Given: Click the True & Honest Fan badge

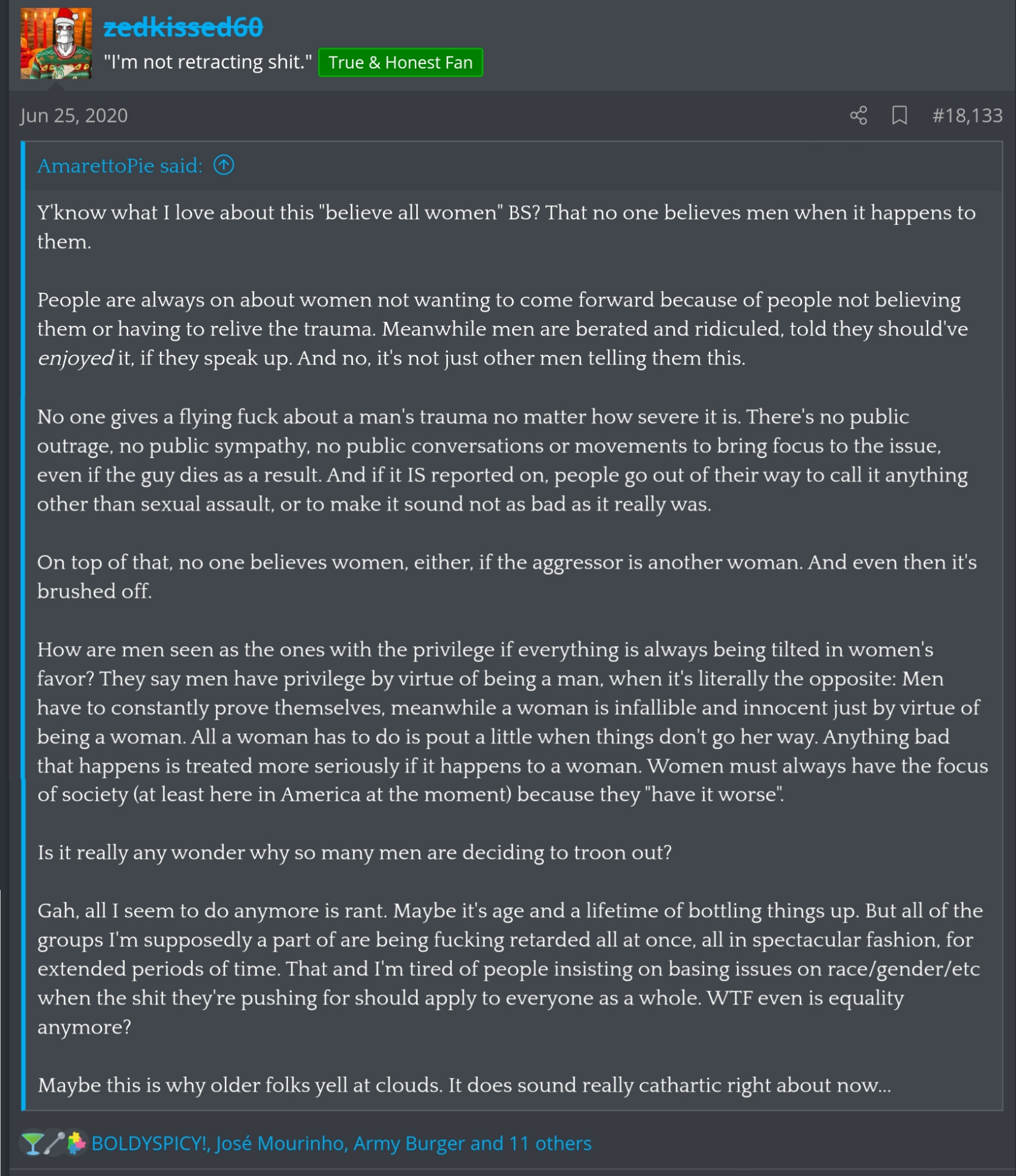Looking at the screenshot, I should click(x=400, y=63).
